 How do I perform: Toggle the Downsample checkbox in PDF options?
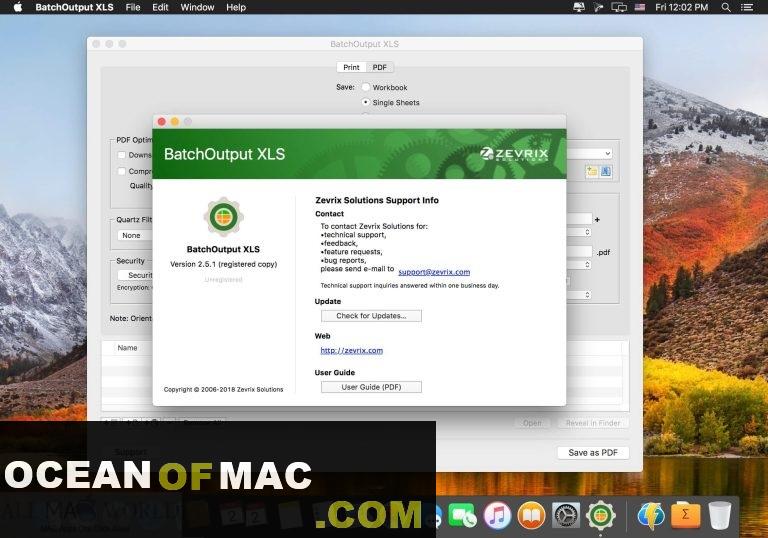pos(121,155)
